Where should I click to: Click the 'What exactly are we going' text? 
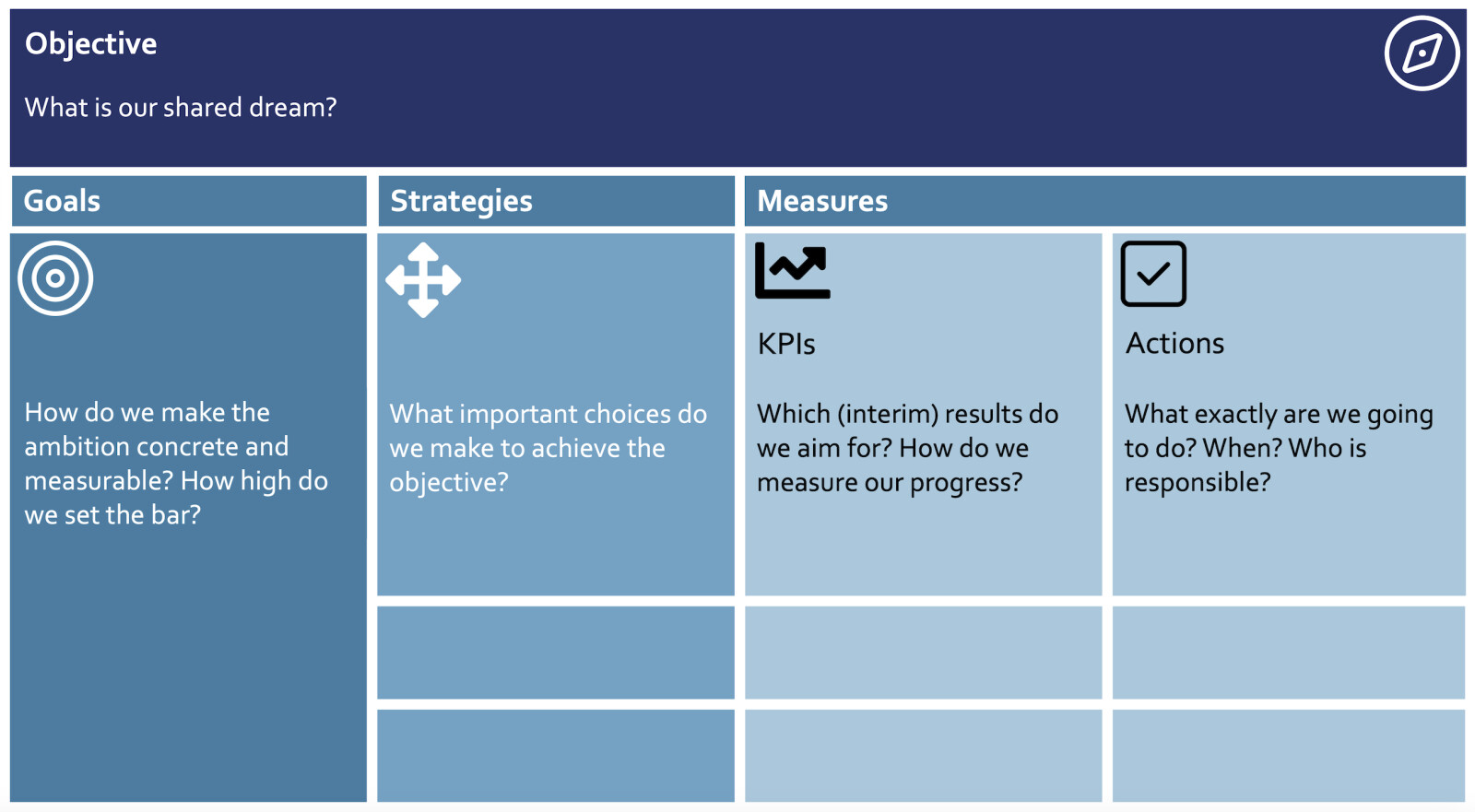pyautogui.click(x=1279, y=448)
